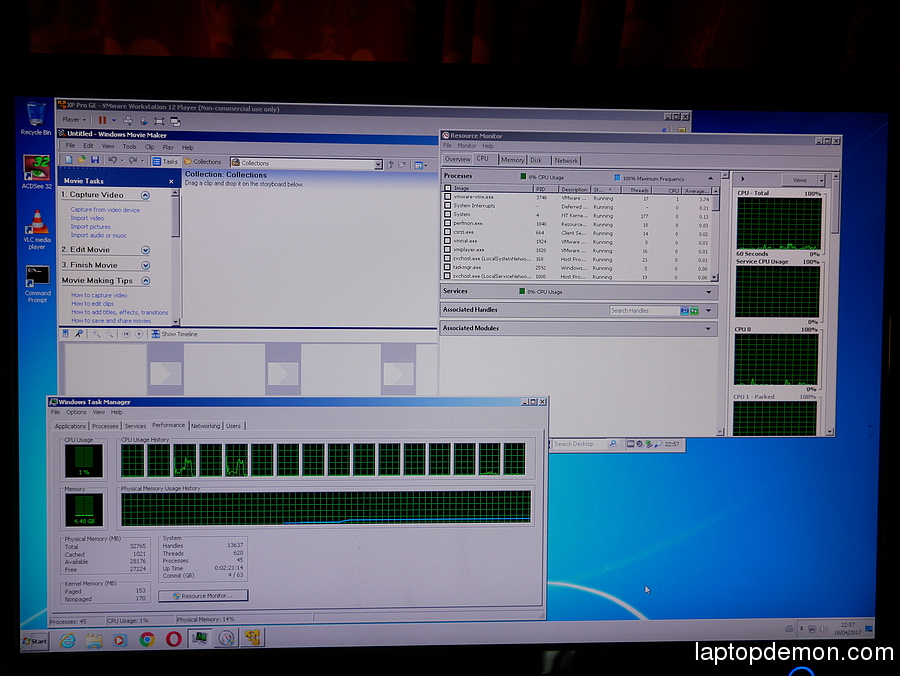Open ACDSee 32 desktop icon
This screenshot has height=676, width=900.
pos(37,168)
